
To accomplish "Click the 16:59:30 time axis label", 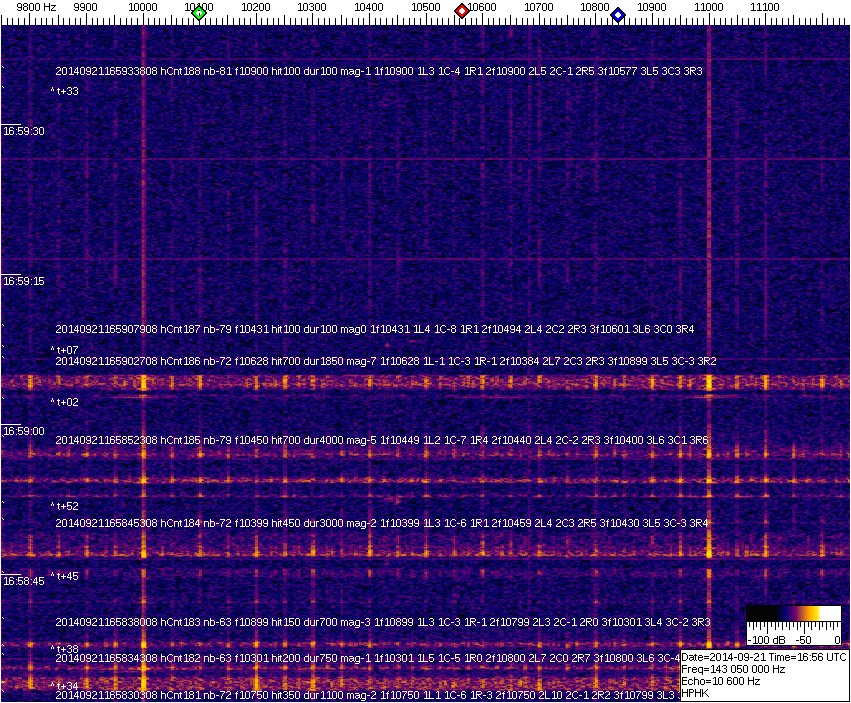I will click(x=23, y=131).
